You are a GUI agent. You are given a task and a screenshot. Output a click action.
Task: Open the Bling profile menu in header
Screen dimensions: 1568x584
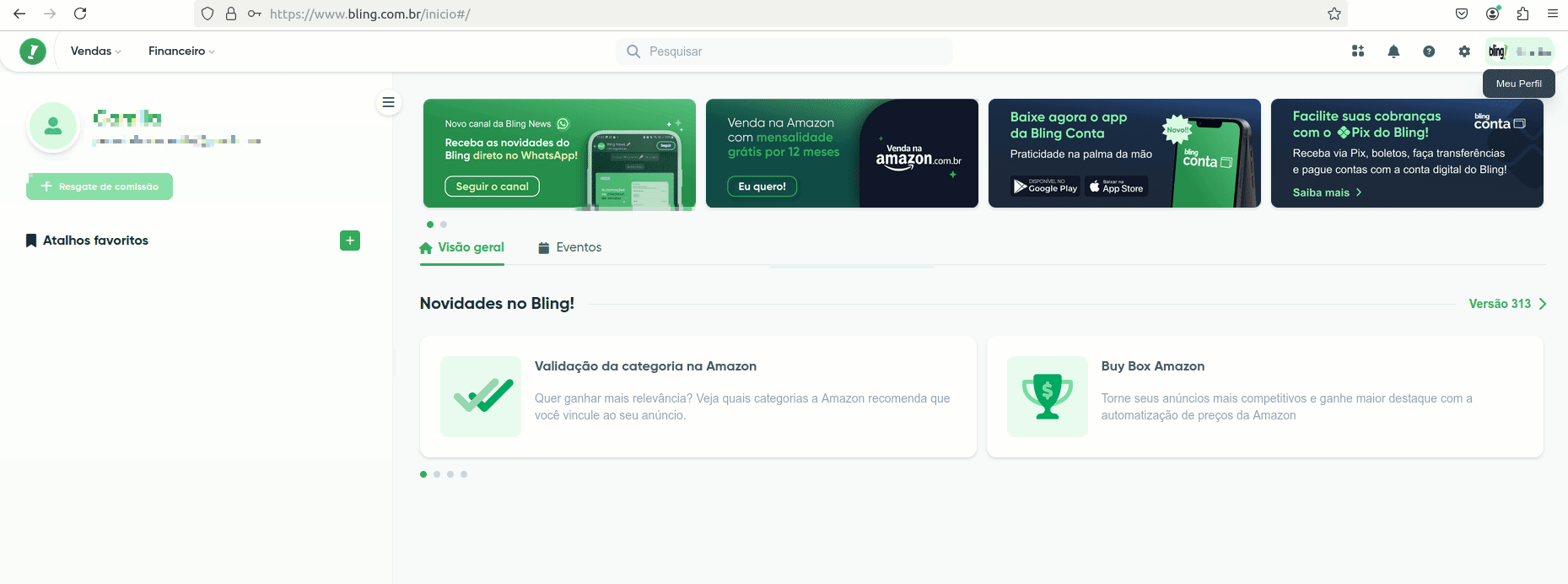[x=1519, y=51]
